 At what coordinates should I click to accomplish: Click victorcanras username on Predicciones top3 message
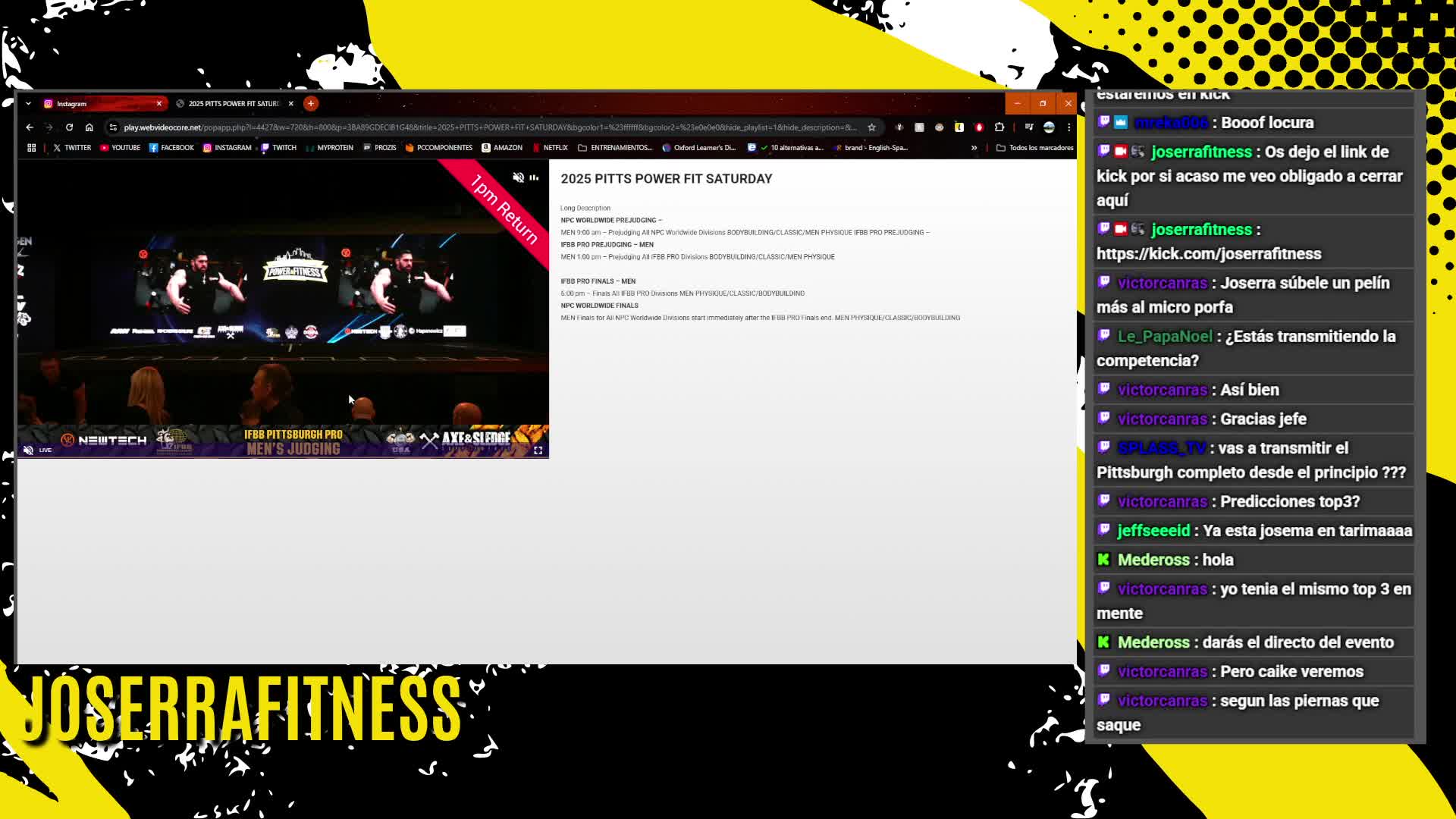[1162, 502]
